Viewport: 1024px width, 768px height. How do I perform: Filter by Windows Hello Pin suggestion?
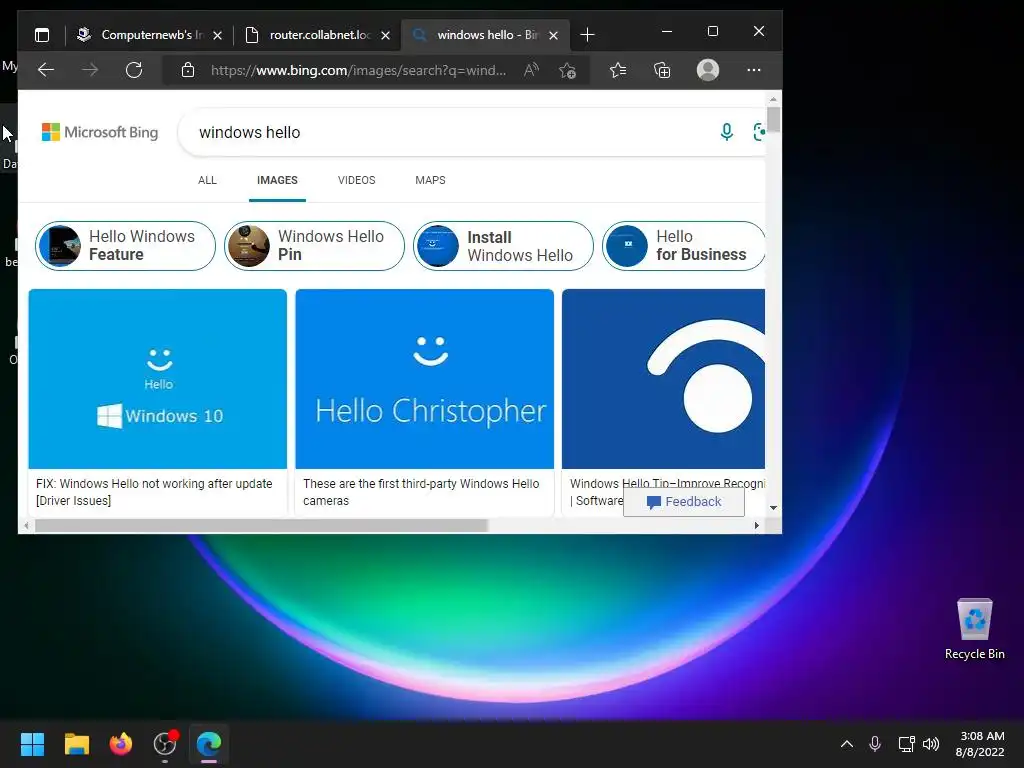[314, 246]
